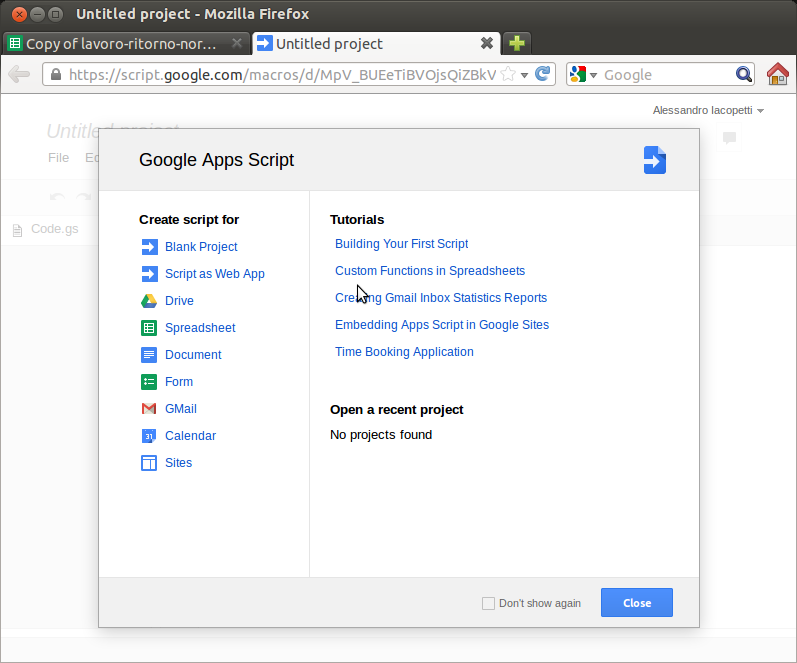This screenshot has height=663, width=797.
Task: Open Creating Gmail Inbox Statistics Reports tutorial
Action: pyautogui.click(x=441, y=297)
